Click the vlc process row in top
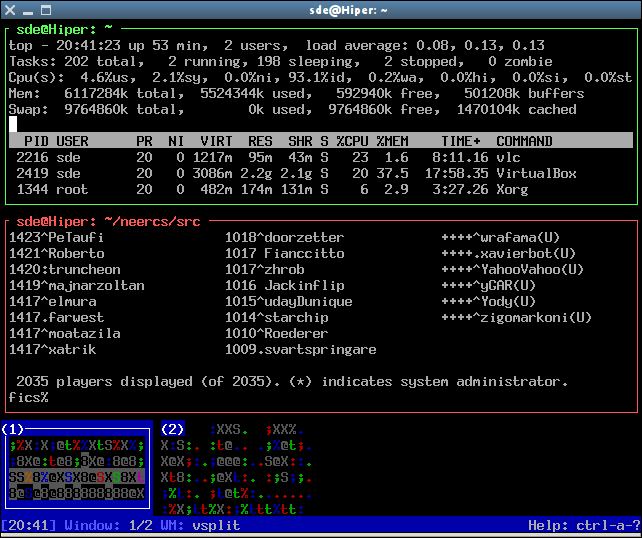This screenshot has height=538, width=642. click(300, 157)
